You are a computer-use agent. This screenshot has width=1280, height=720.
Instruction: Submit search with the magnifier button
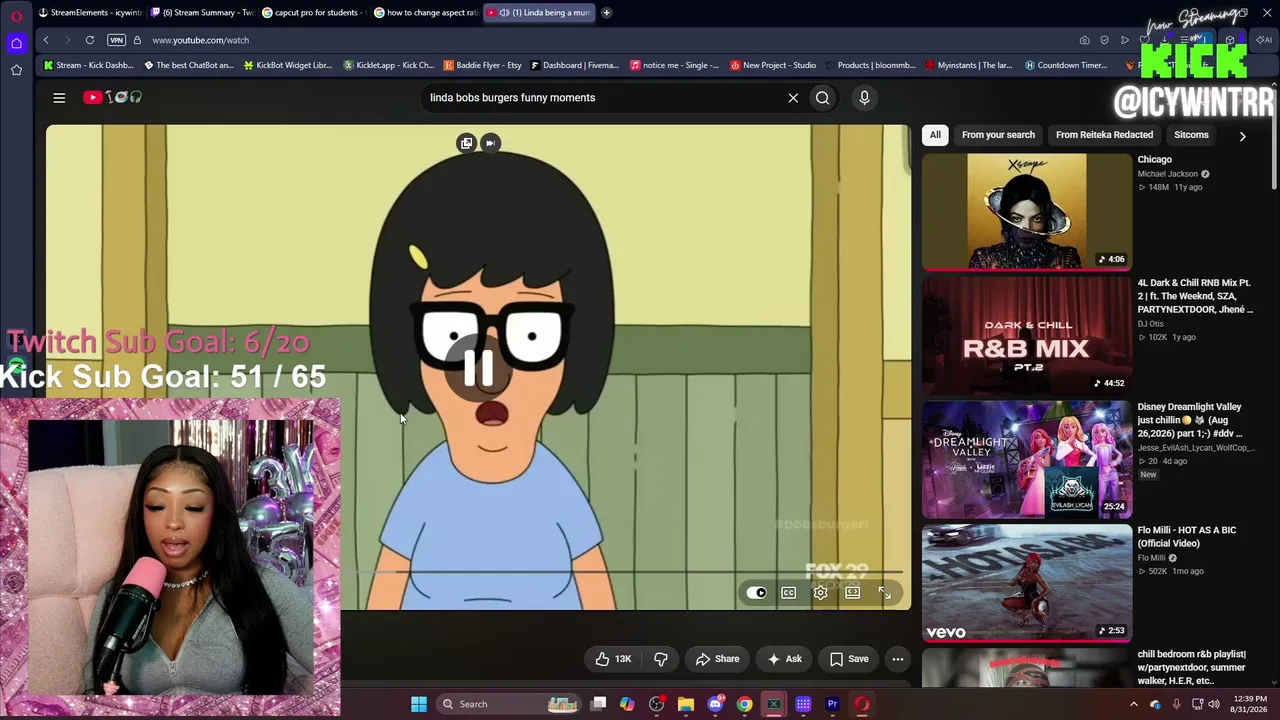tap(822, 98)
